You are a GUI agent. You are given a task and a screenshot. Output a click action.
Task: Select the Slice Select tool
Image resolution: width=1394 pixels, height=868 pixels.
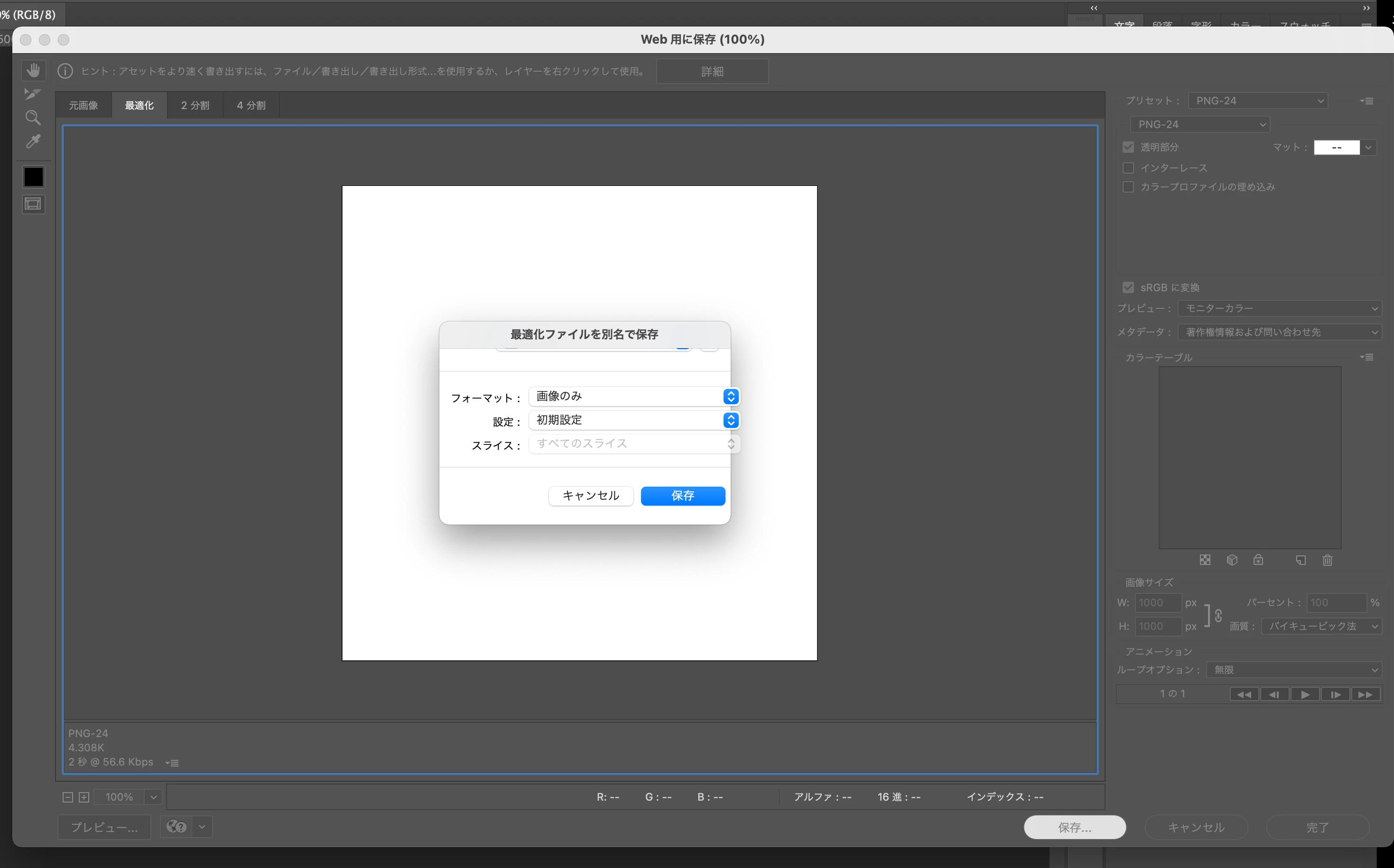pos(33,94)
